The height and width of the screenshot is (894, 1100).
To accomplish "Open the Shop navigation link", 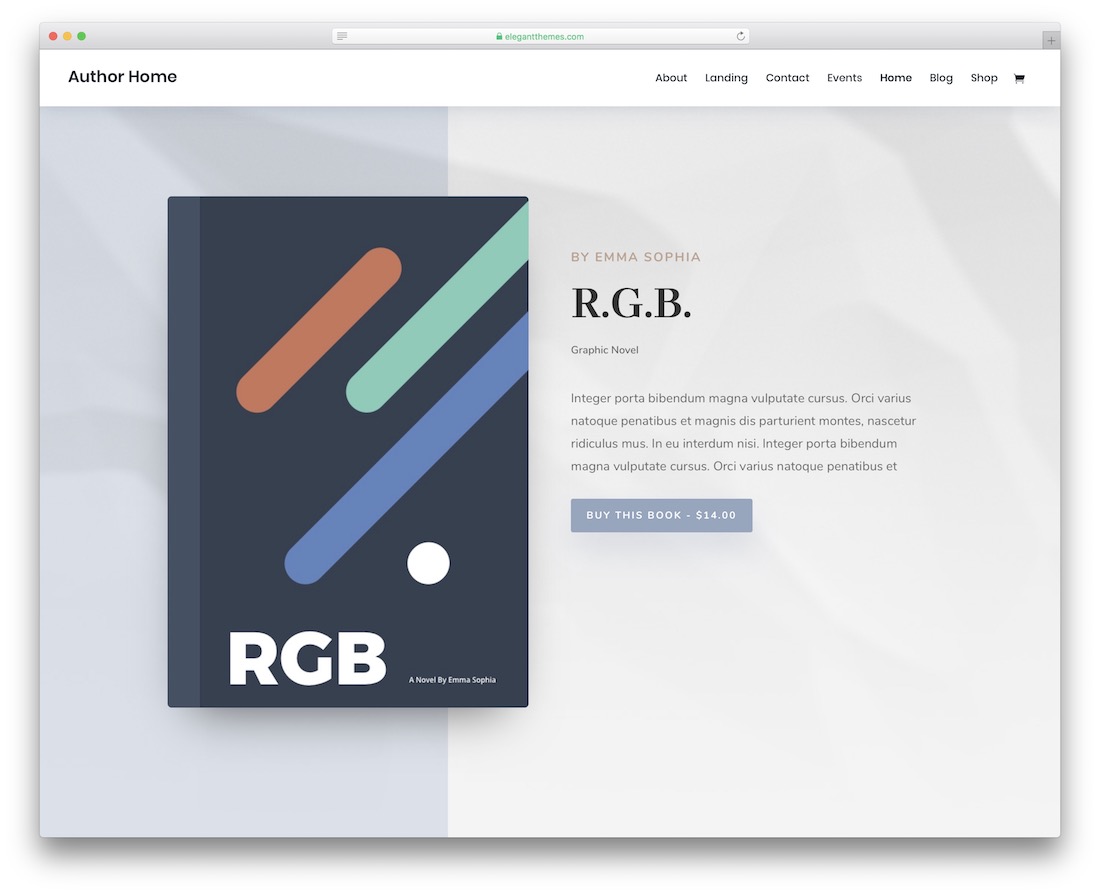I will 984,78.
